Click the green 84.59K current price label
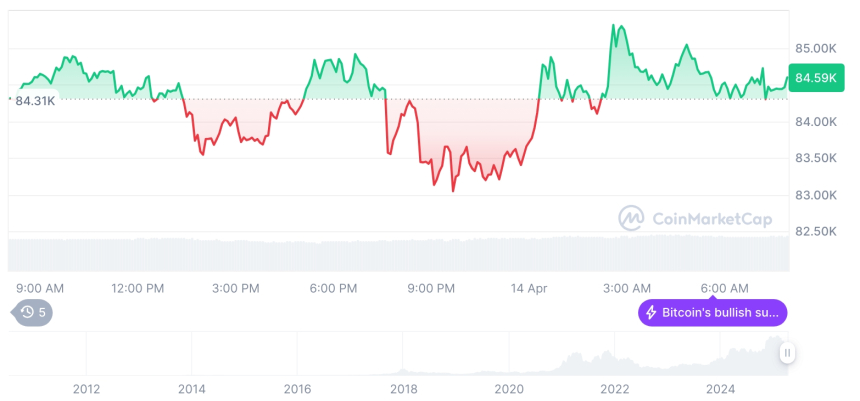The image size is (860, 401). point(816,77)
